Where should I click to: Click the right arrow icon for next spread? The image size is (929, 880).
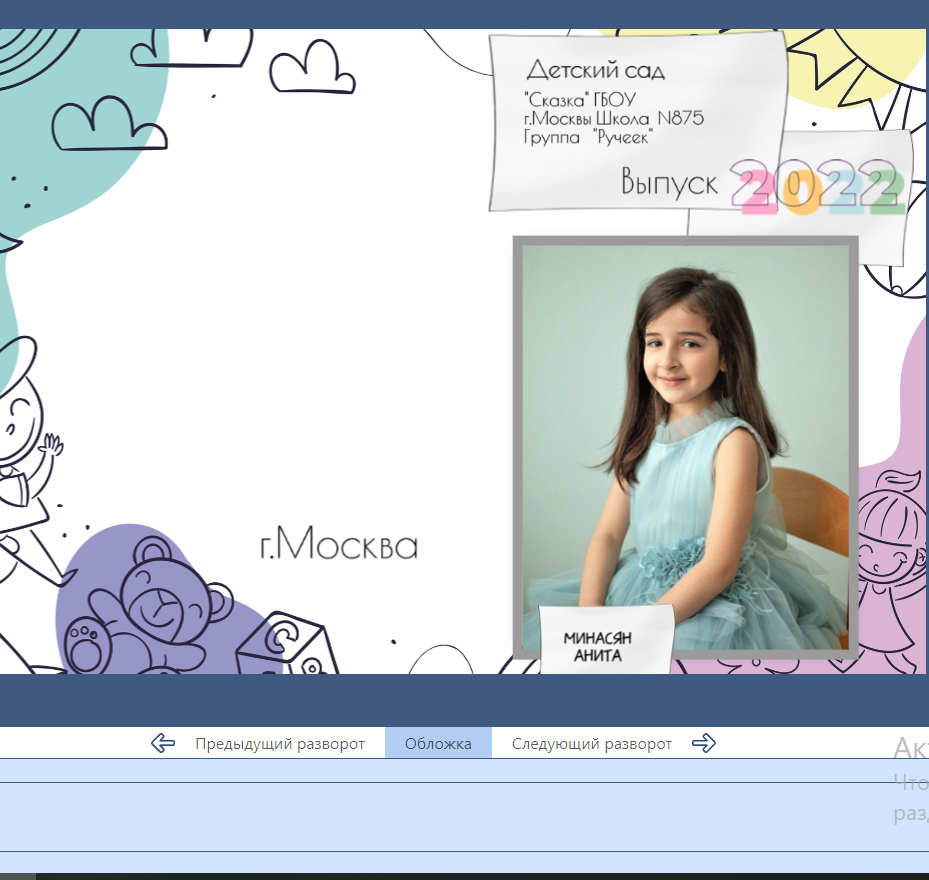[704, 743]
